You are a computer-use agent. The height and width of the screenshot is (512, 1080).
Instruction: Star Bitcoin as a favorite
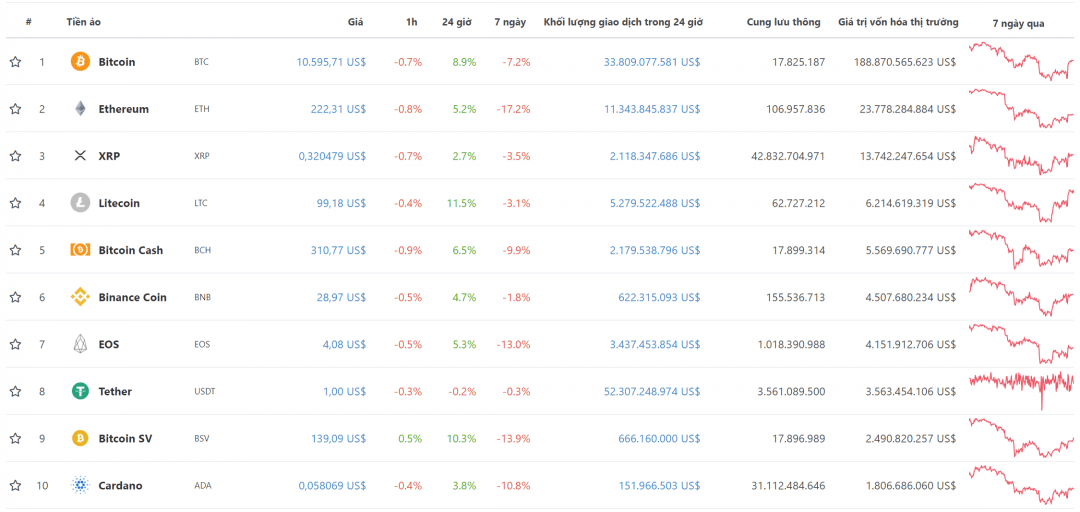coord(15,62)
